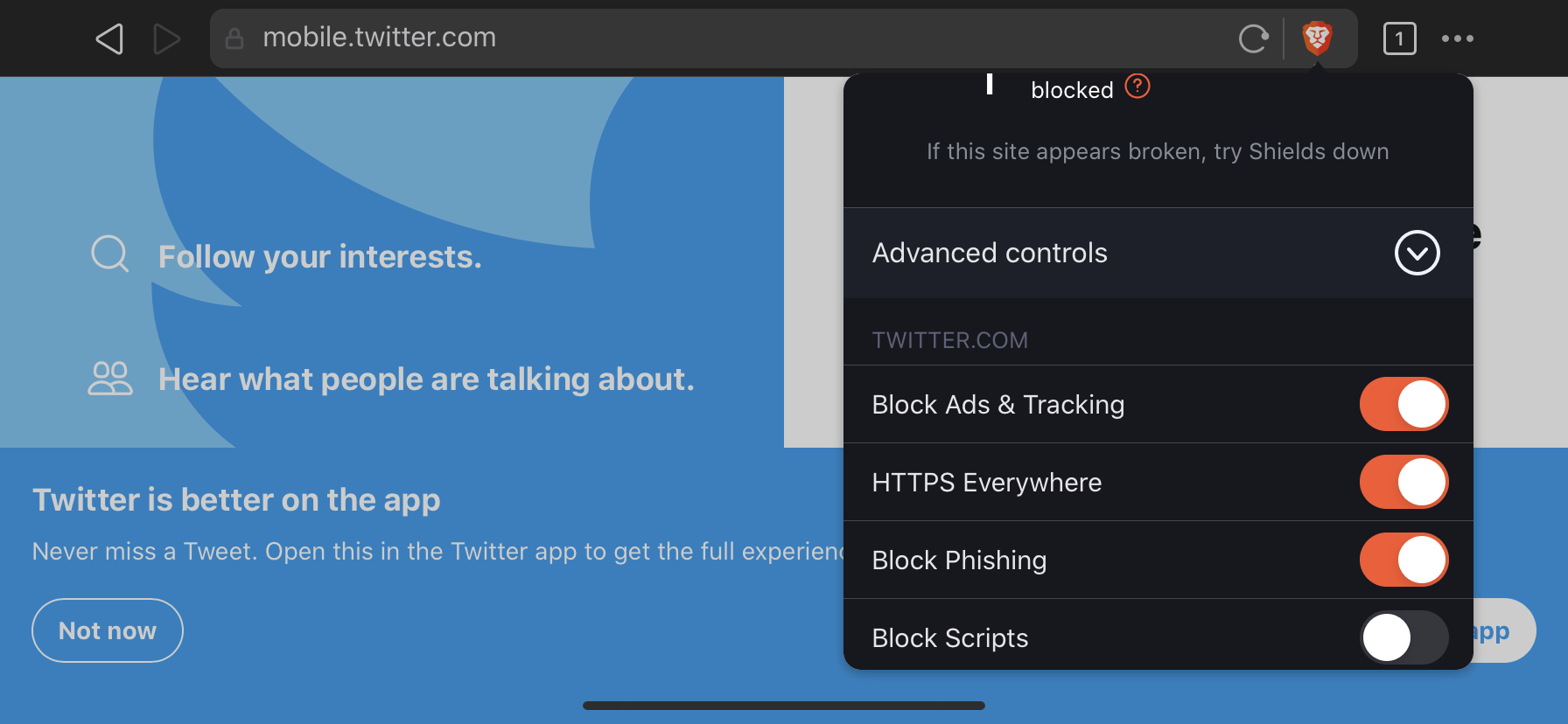The width and height of the screenshot is (1568, 724).
Task: Open the three-dot browser menu
Action: [1457, 38]
